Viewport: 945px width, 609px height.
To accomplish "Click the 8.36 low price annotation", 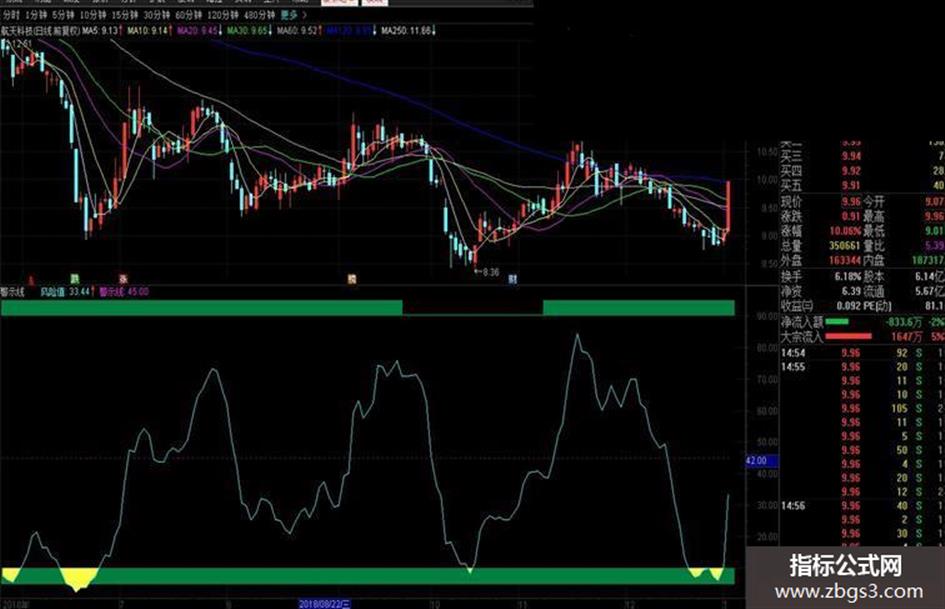I will (x=488, y=272).
